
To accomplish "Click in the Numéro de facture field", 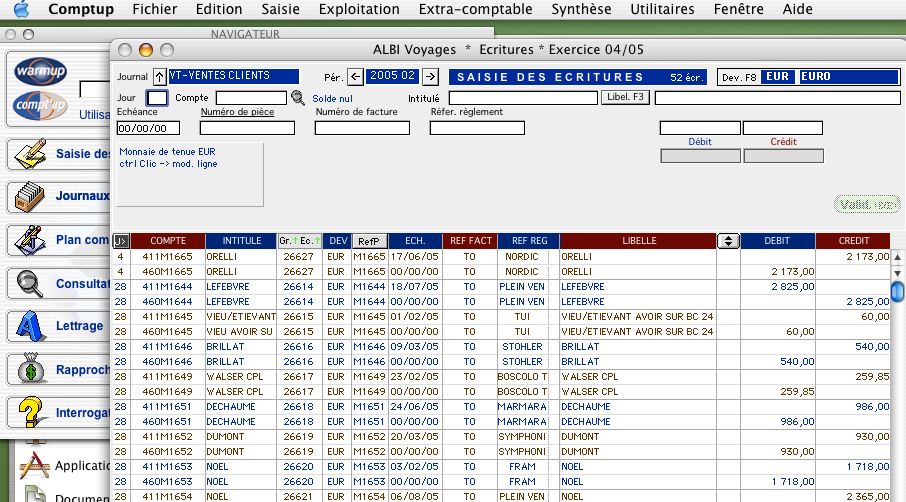I will (x=362, y=128).
